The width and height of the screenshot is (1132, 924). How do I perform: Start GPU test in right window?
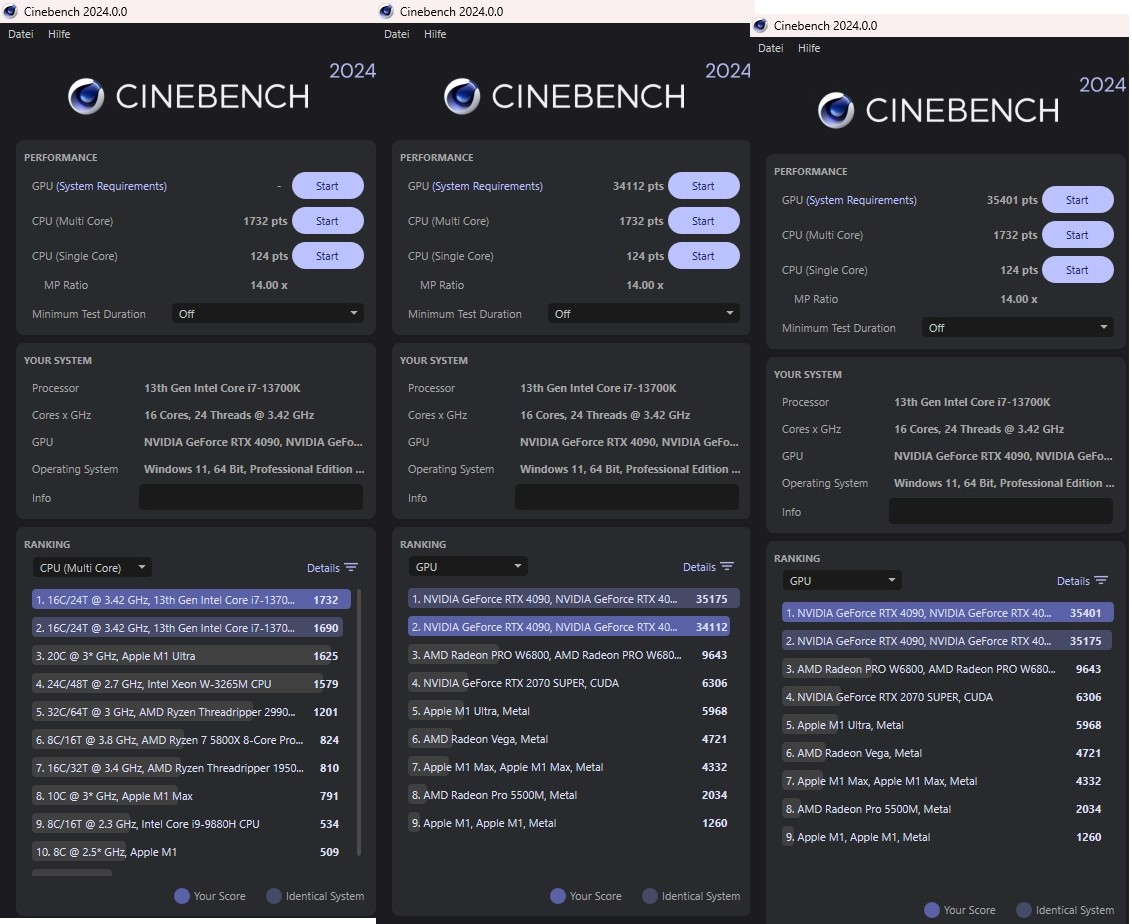click(x=1078, y=200)
